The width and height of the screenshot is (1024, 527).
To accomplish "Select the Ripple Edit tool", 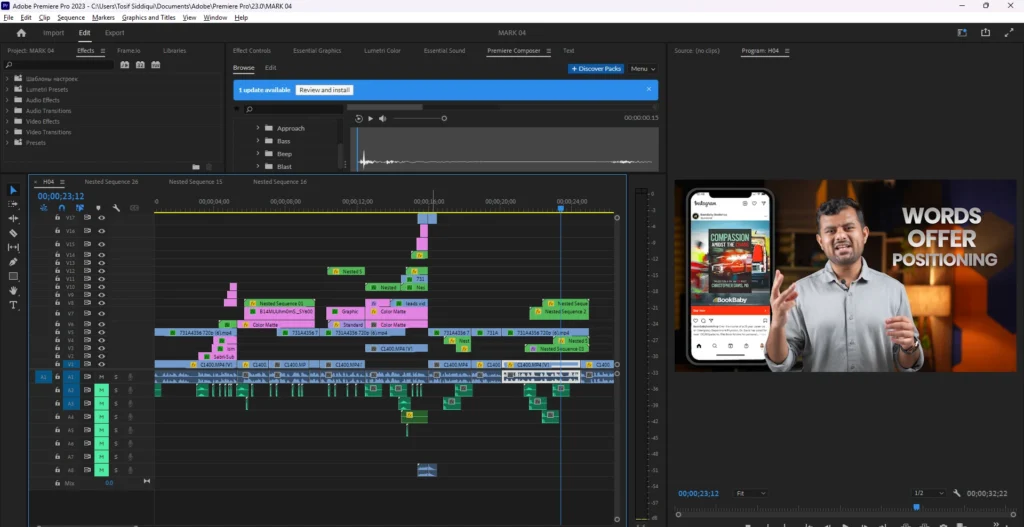I will (13, 218).
